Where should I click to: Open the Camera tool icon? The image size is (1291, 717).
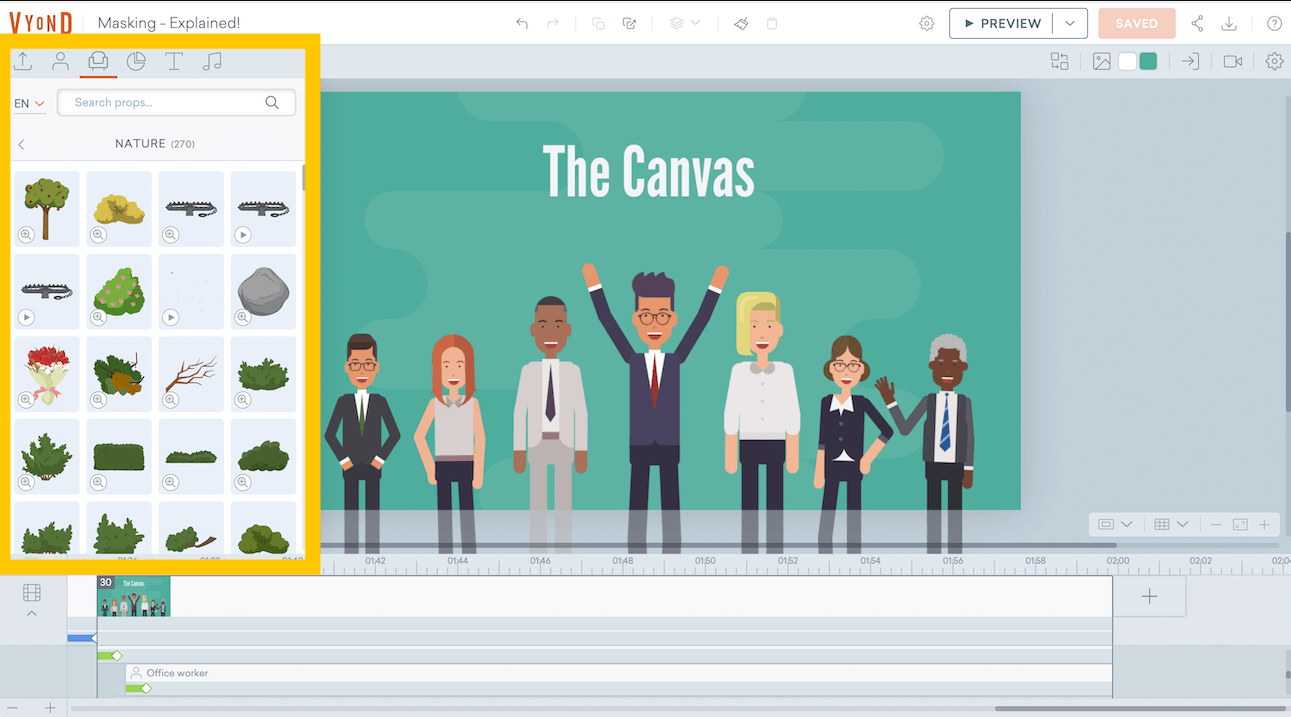(x=1232, y=62)
